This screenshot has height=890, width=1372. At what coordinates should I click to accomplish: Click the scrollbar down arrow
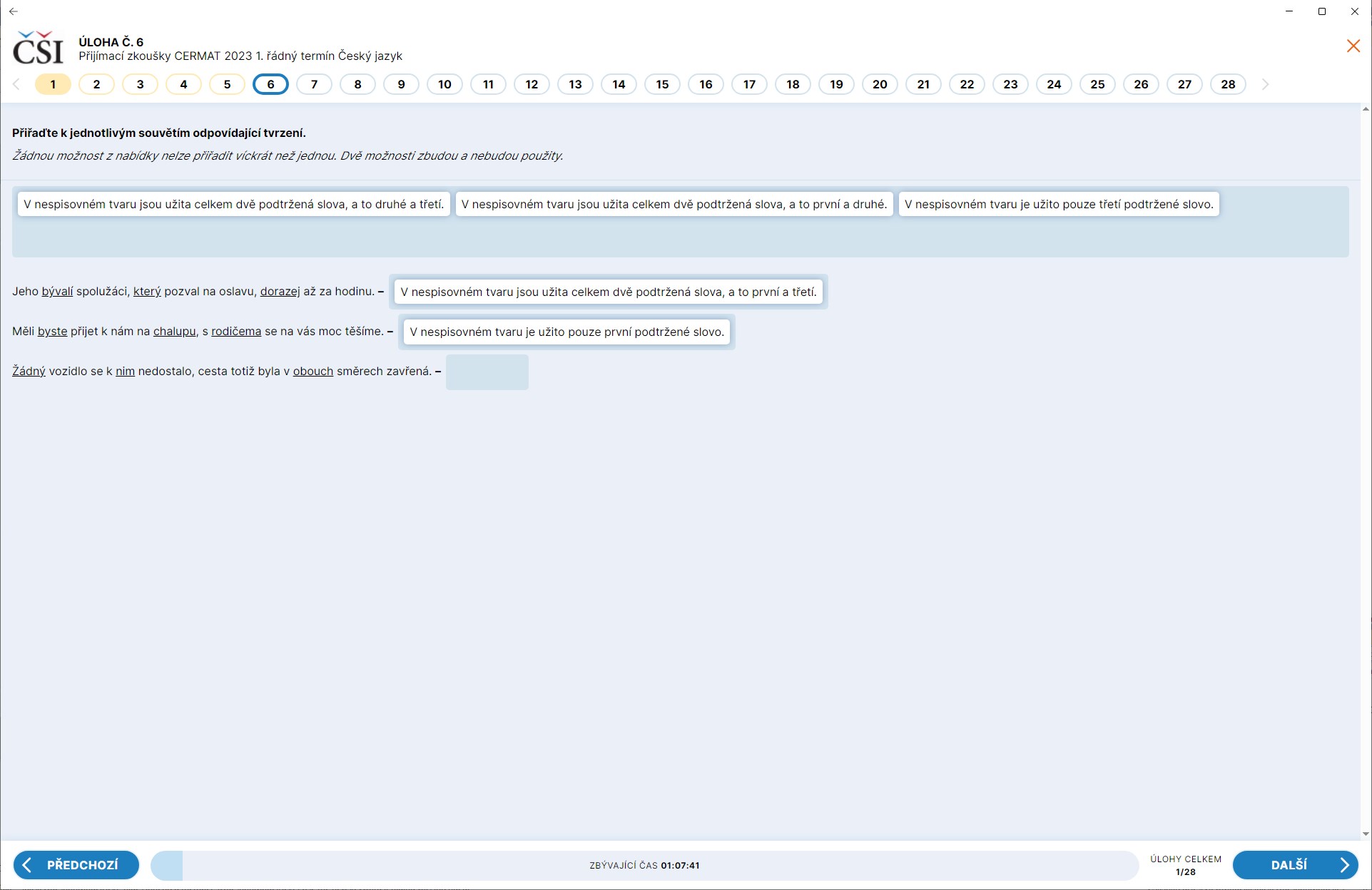tap(1366, 834)
